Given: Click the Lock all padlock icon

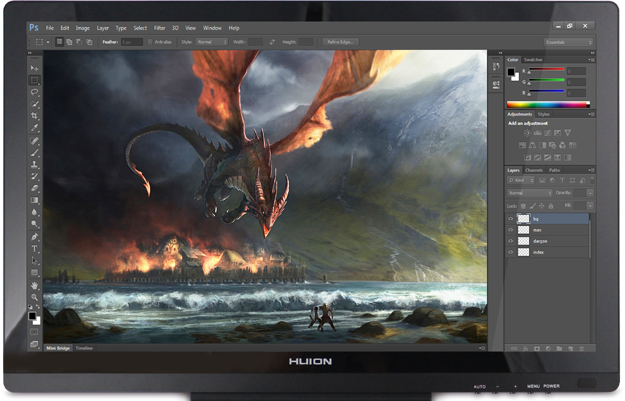Looking at the screenshot, I should click(x=551, y=206).
